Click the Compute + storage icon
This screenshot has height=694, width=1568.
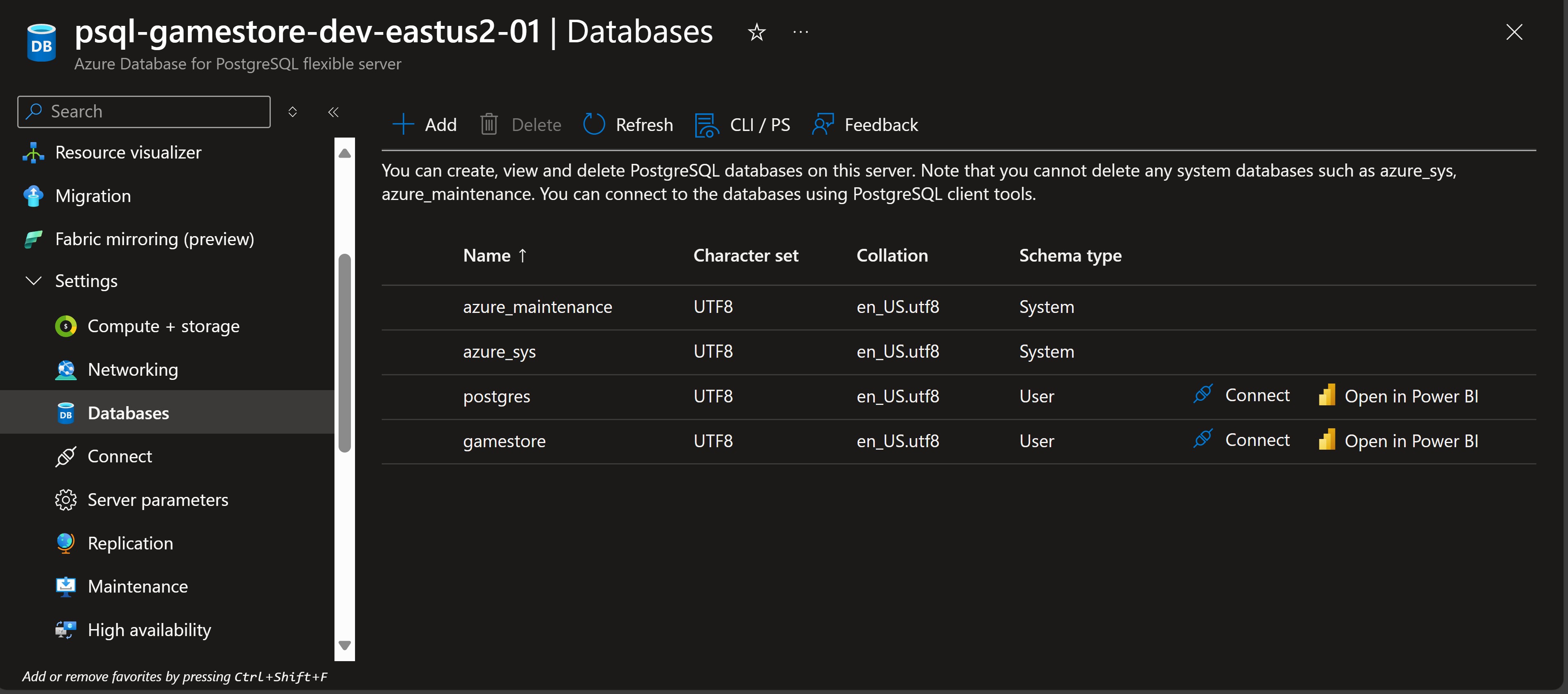[x=66, y=326]
